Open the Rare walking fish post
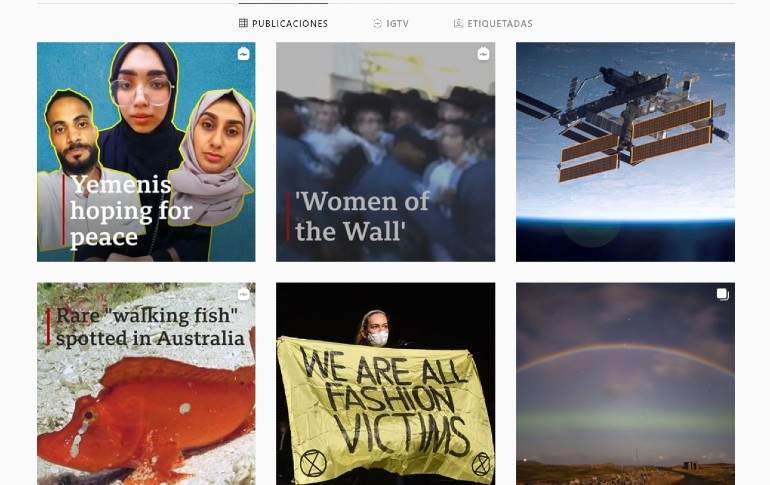The height and width of the screenshot is (485, 770). coord(146,383)
